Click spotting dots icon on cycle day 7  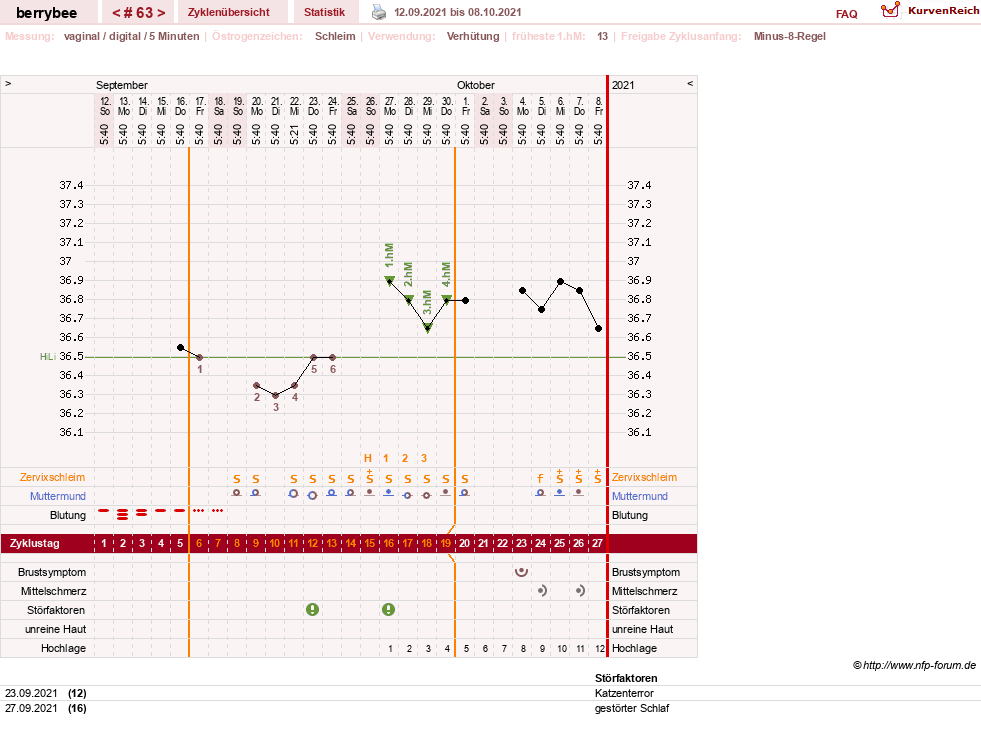pos(218,511)
